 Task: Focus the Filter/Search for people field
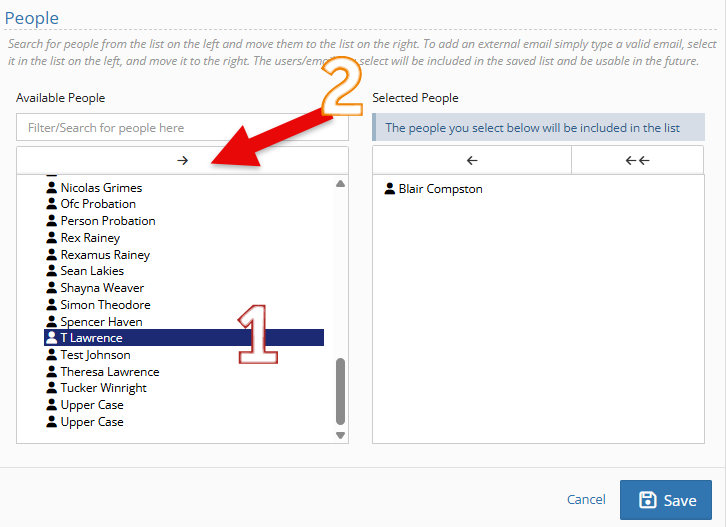pos(182,128)
